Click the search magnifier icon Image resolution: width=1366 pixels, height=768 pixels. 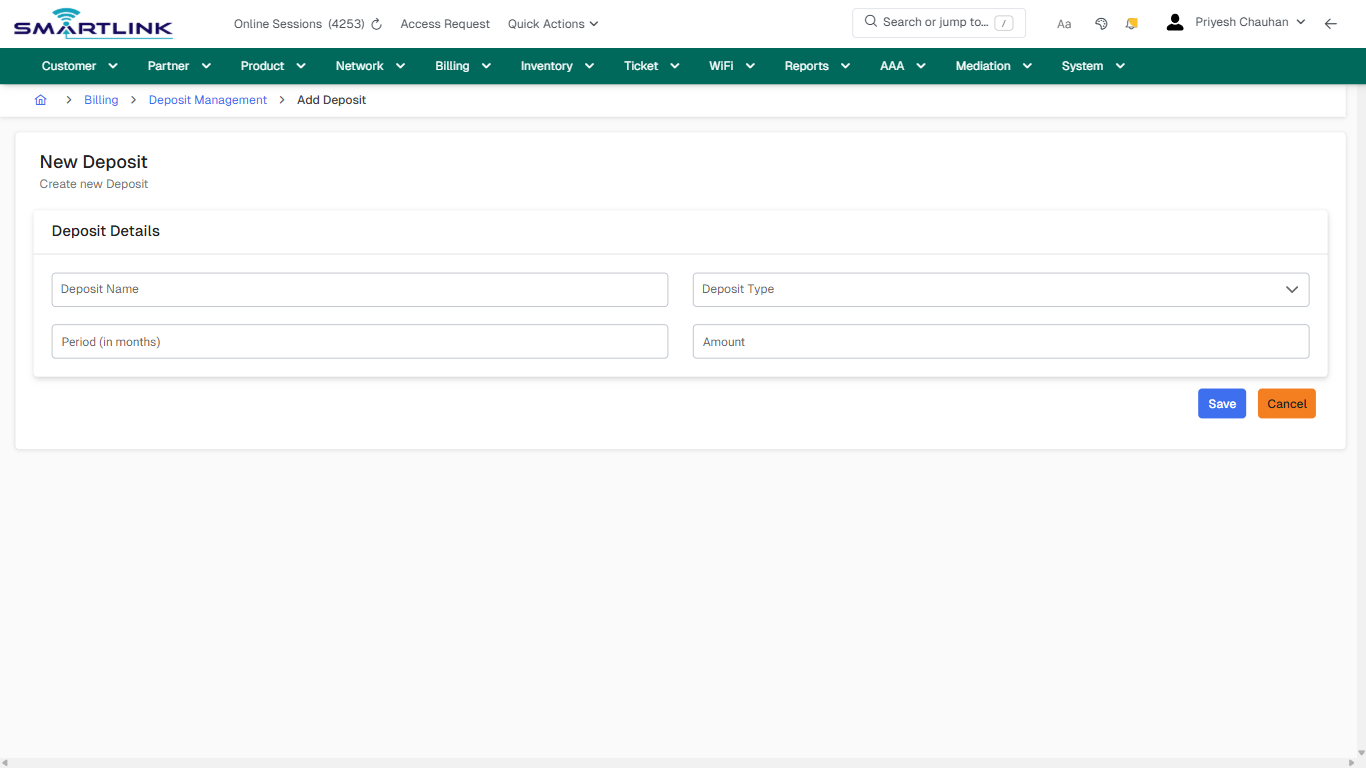pos(870,21)
